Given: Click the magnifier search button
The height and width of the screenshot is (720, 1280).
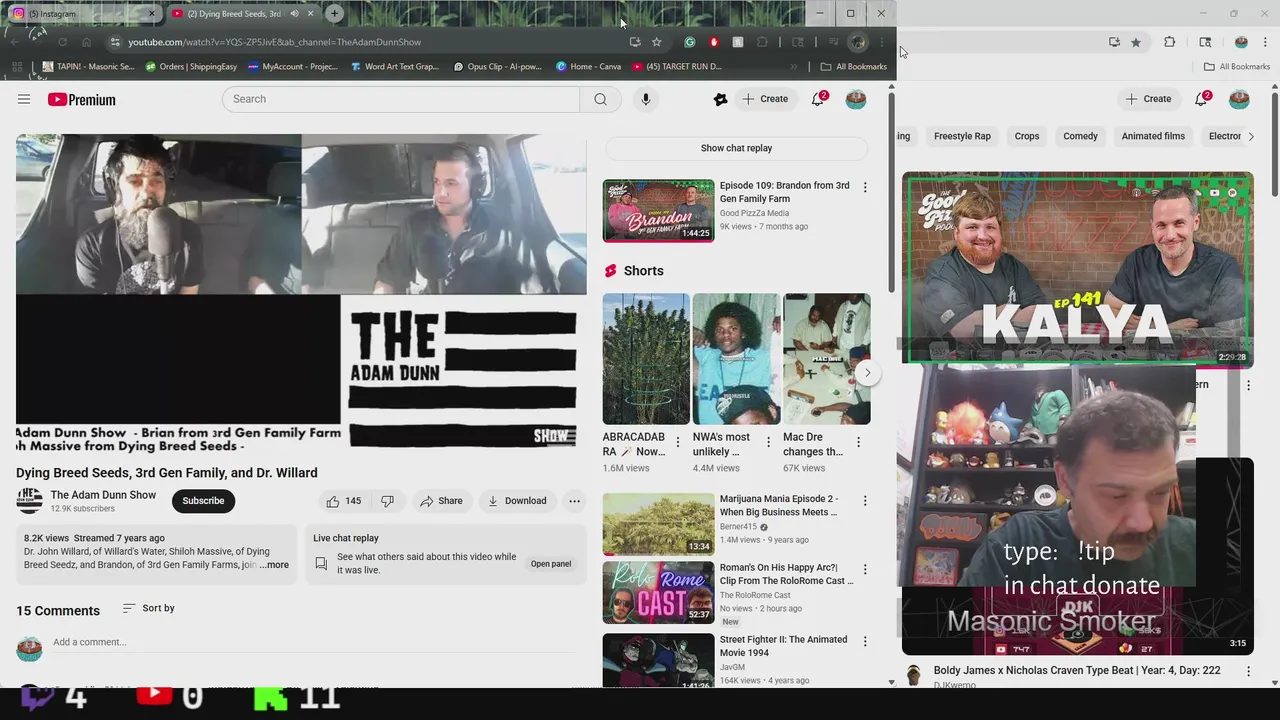Looking at the screenshot, I should 600,99.
